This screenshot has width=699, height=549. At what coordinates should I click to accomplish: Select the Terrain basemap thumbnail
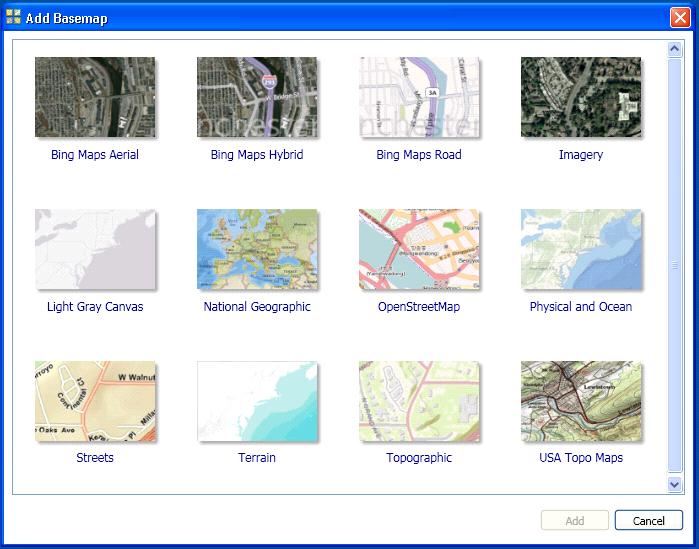click(257, 401)
